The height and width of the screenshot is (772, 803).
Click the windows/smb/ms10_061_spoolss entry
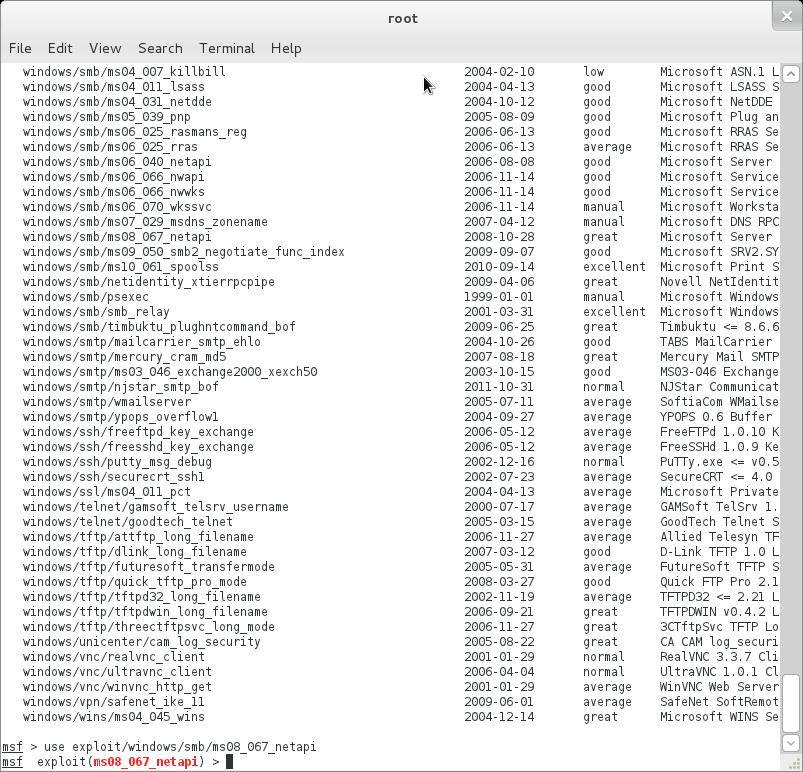click(120, 267)
